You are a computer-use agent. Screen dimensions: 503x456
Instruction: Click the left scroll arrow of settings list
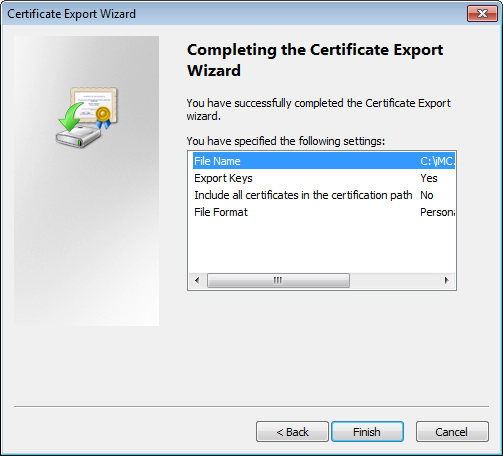(x=197, y=280)
